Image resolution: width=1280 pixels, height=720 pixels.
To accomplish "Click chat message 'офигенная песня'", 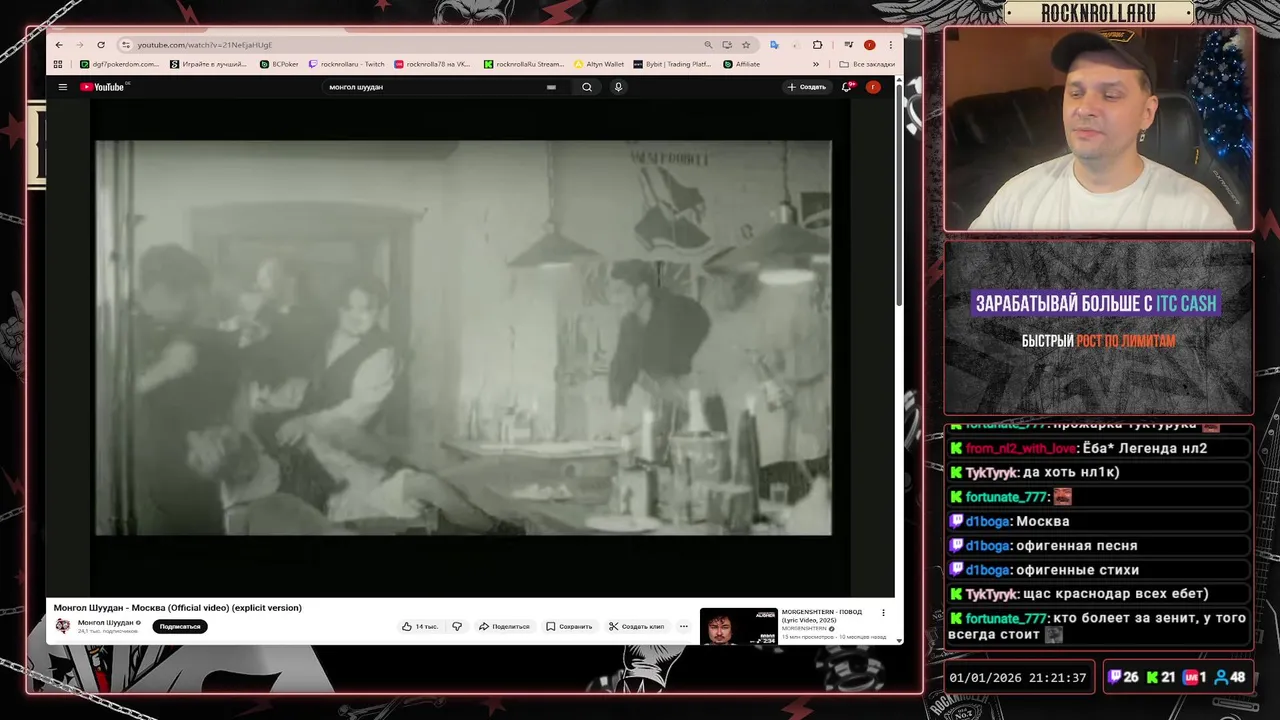I will [x=1076, y=546].
